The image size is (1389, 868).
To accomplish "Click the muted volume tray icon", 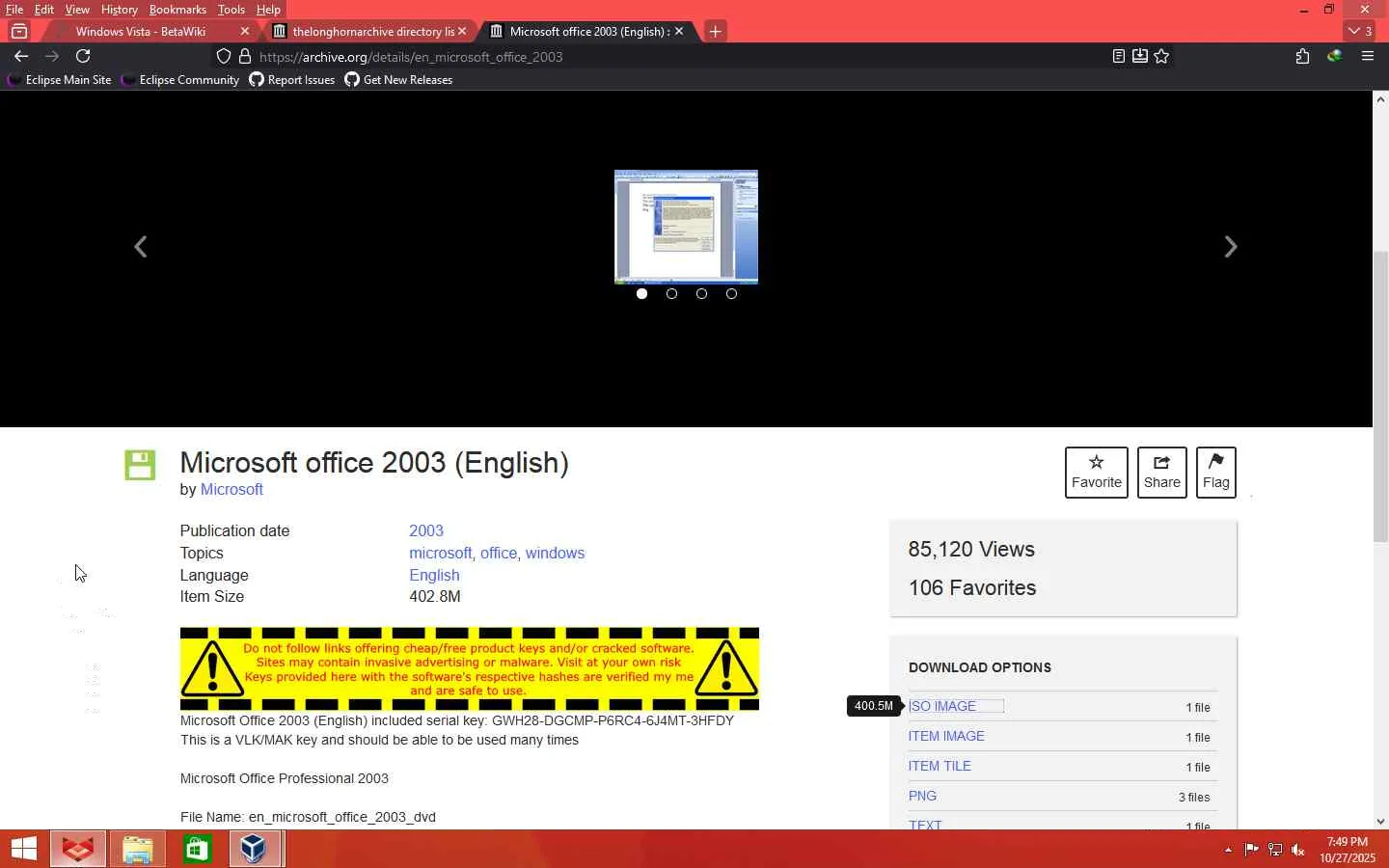I will 1298,850.
